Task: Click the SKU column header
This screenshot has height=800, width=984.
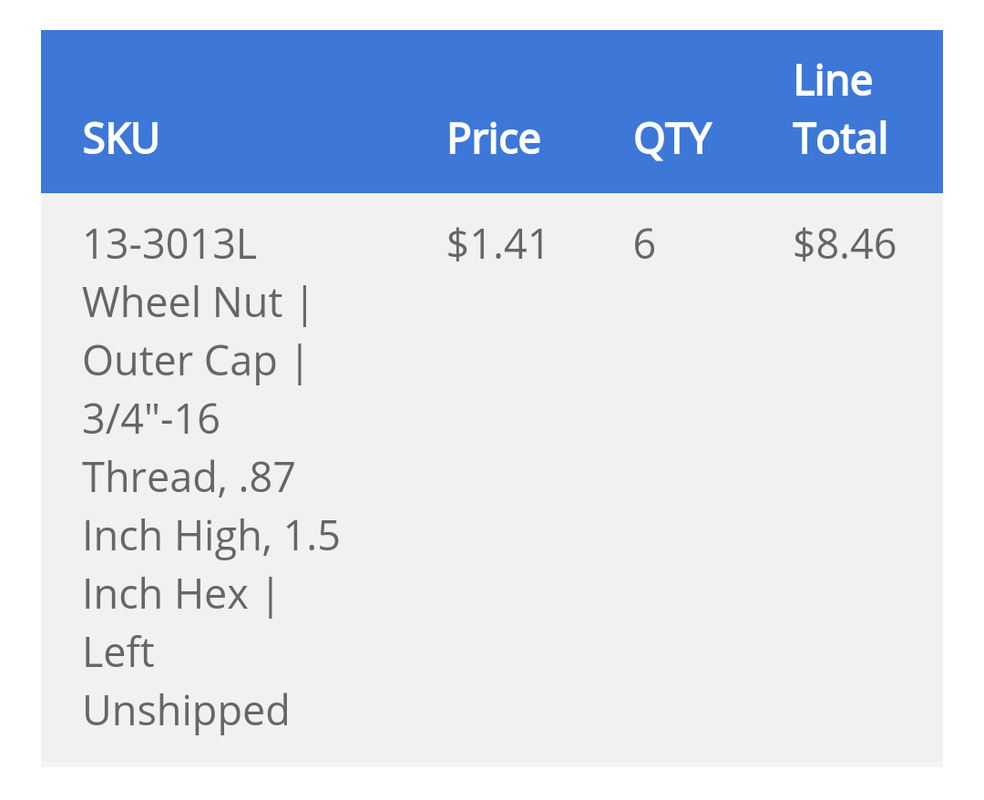Action: pyautogui.click(x=120, y=138)
